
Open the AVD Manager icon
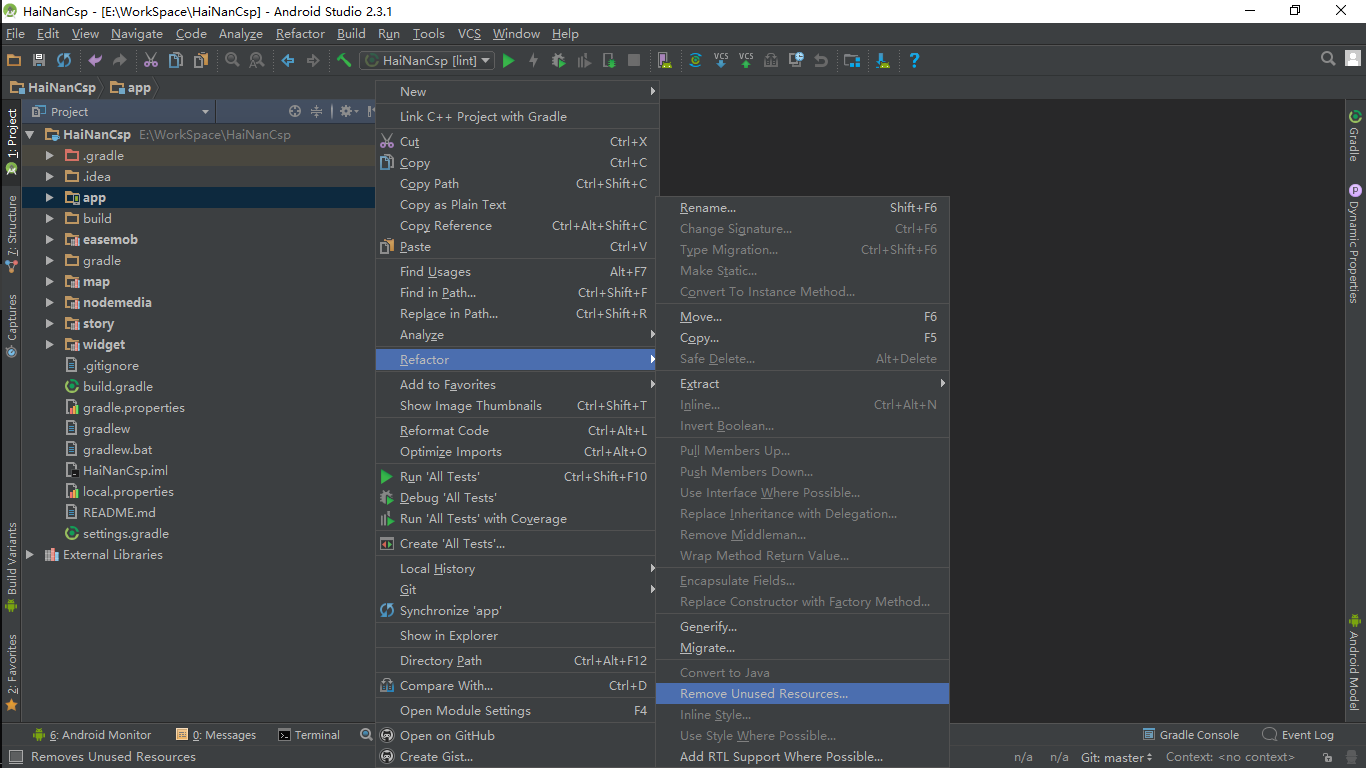click(665, 60)
